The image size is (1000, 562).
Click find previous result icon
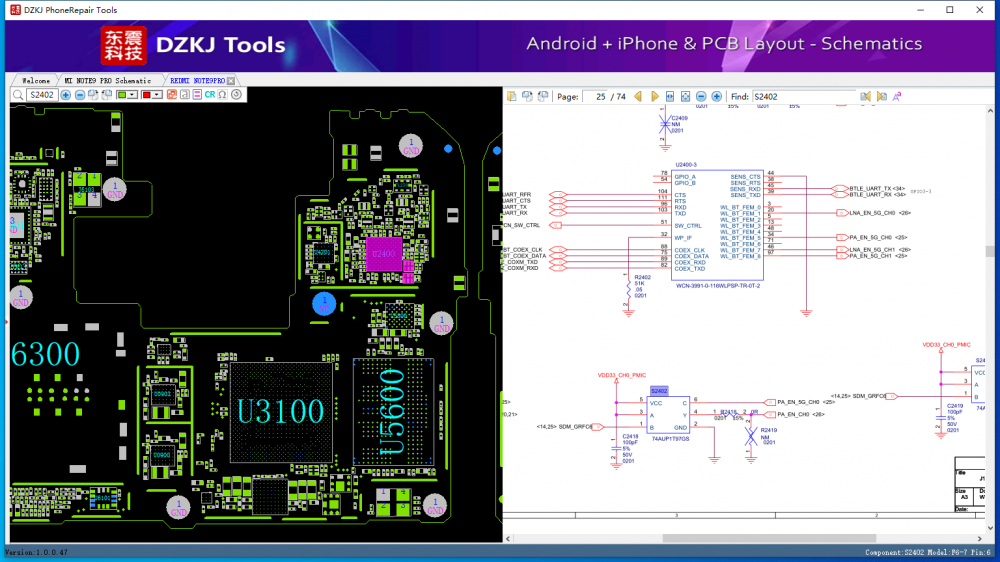866,97
